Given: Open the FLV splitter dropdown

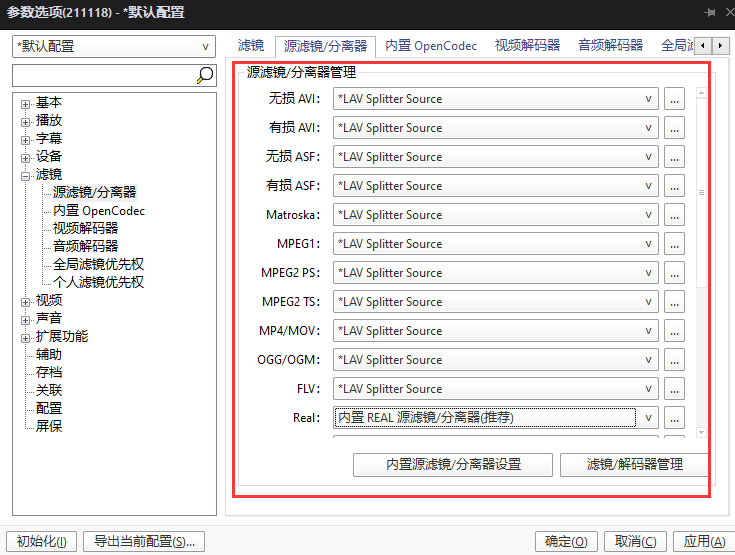Looking at the screenshot, I should (x=495, y=390).
